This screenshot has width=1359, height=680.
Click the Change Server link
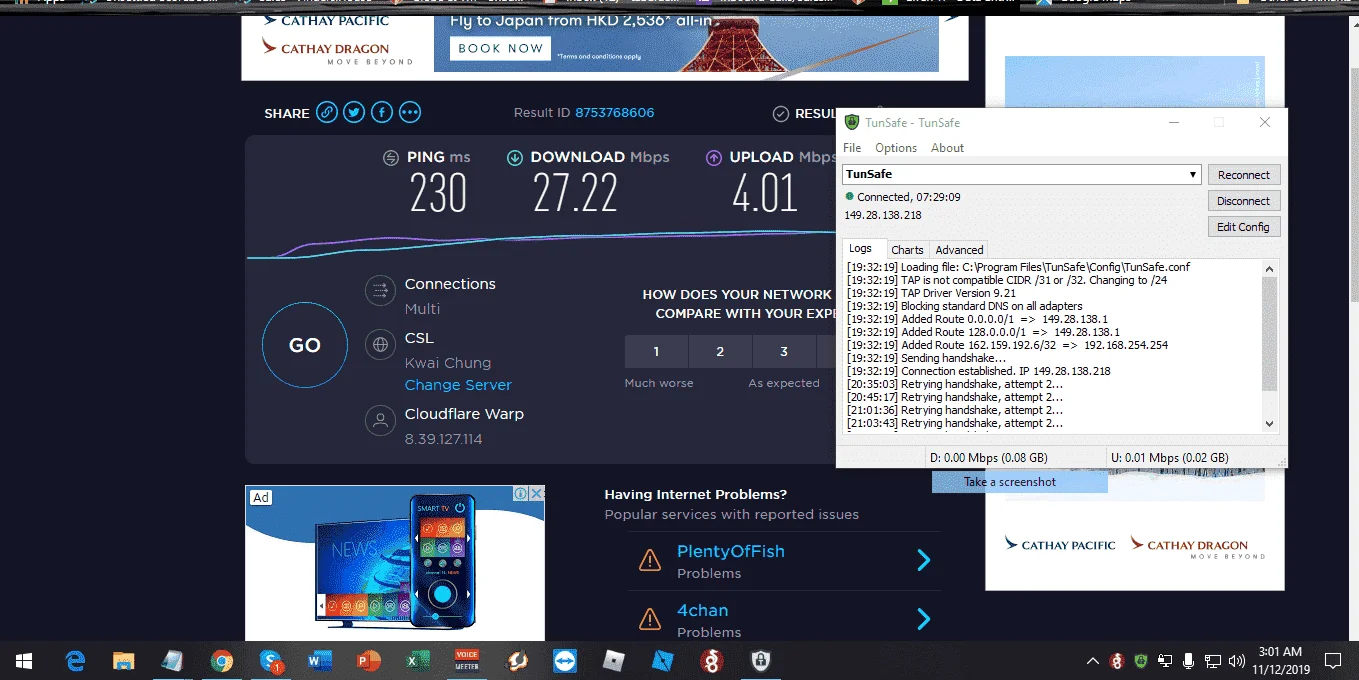pos(458,385)
